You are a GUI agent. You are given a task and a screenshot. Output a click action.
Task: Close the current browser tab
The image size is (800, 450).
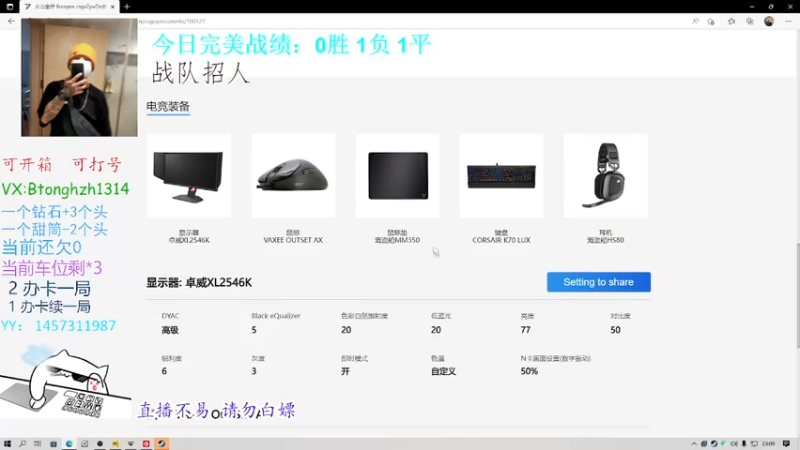112,7
